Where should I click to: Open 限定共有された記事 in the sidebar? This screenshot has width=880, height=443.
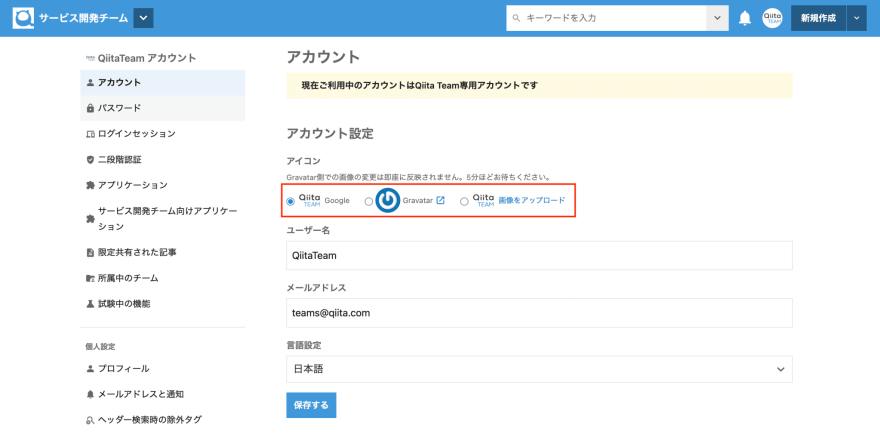163,253
